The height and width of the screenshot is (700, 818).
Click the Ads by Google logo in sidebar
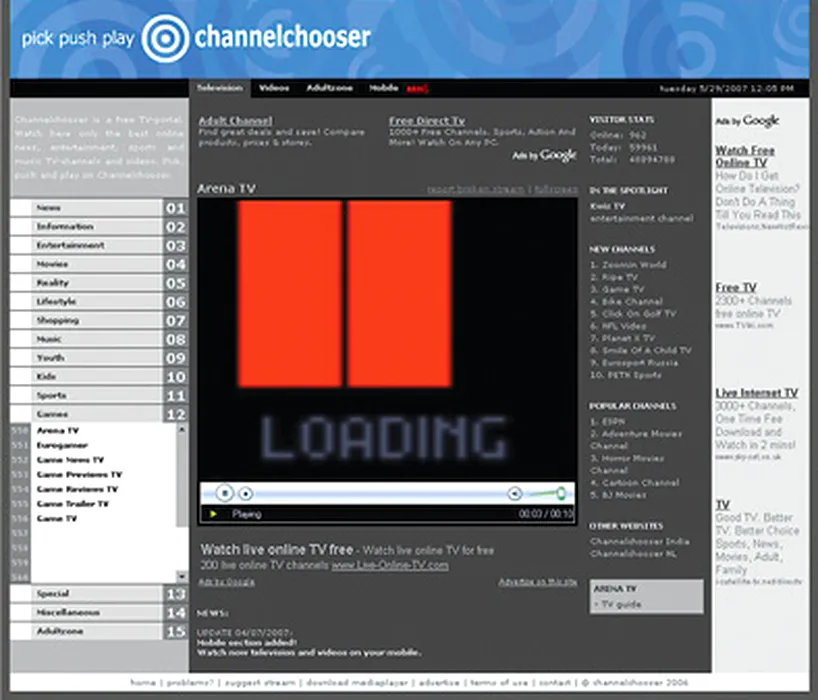pyautogui.click(x=747, y=121)
